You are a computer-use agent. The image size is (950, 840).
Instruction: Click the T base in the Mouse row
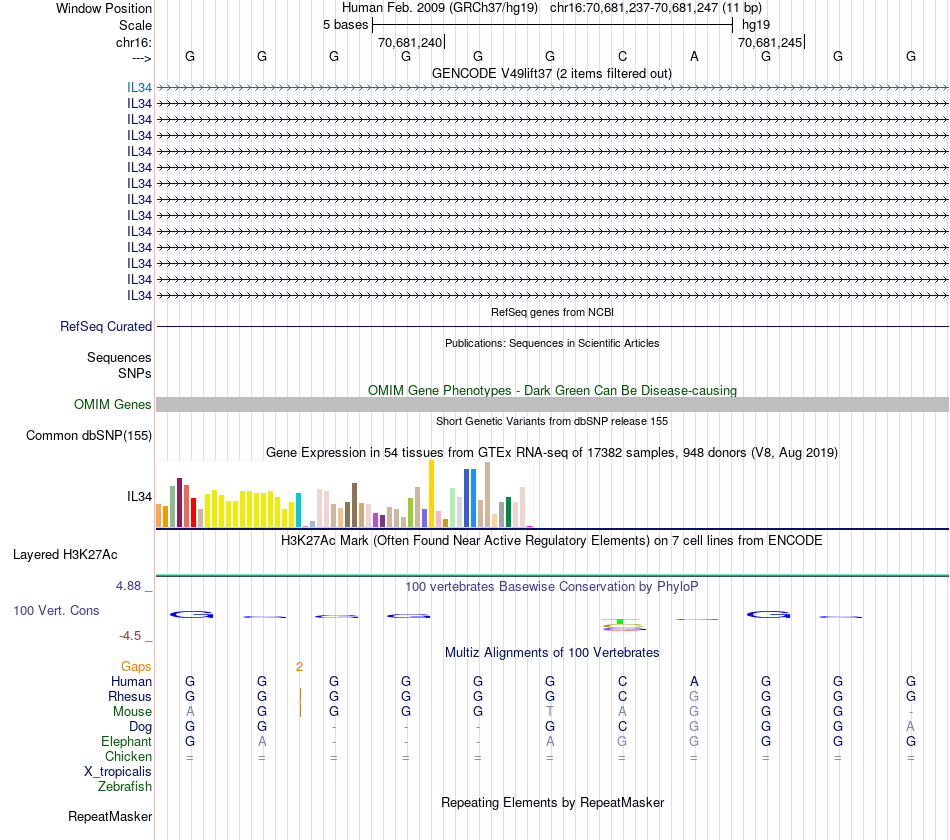550,712
